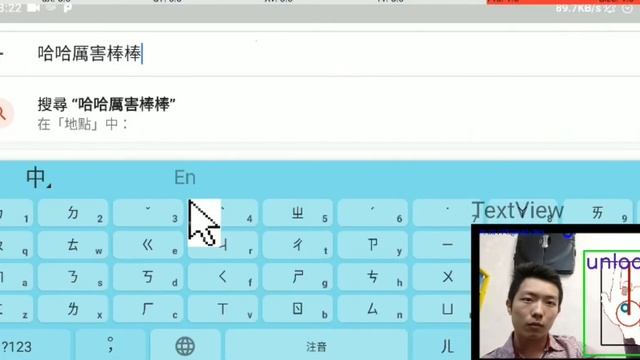640x360 pixels.
Task: Tap the ㄧ dash key in second row
Action: (442, 245)
